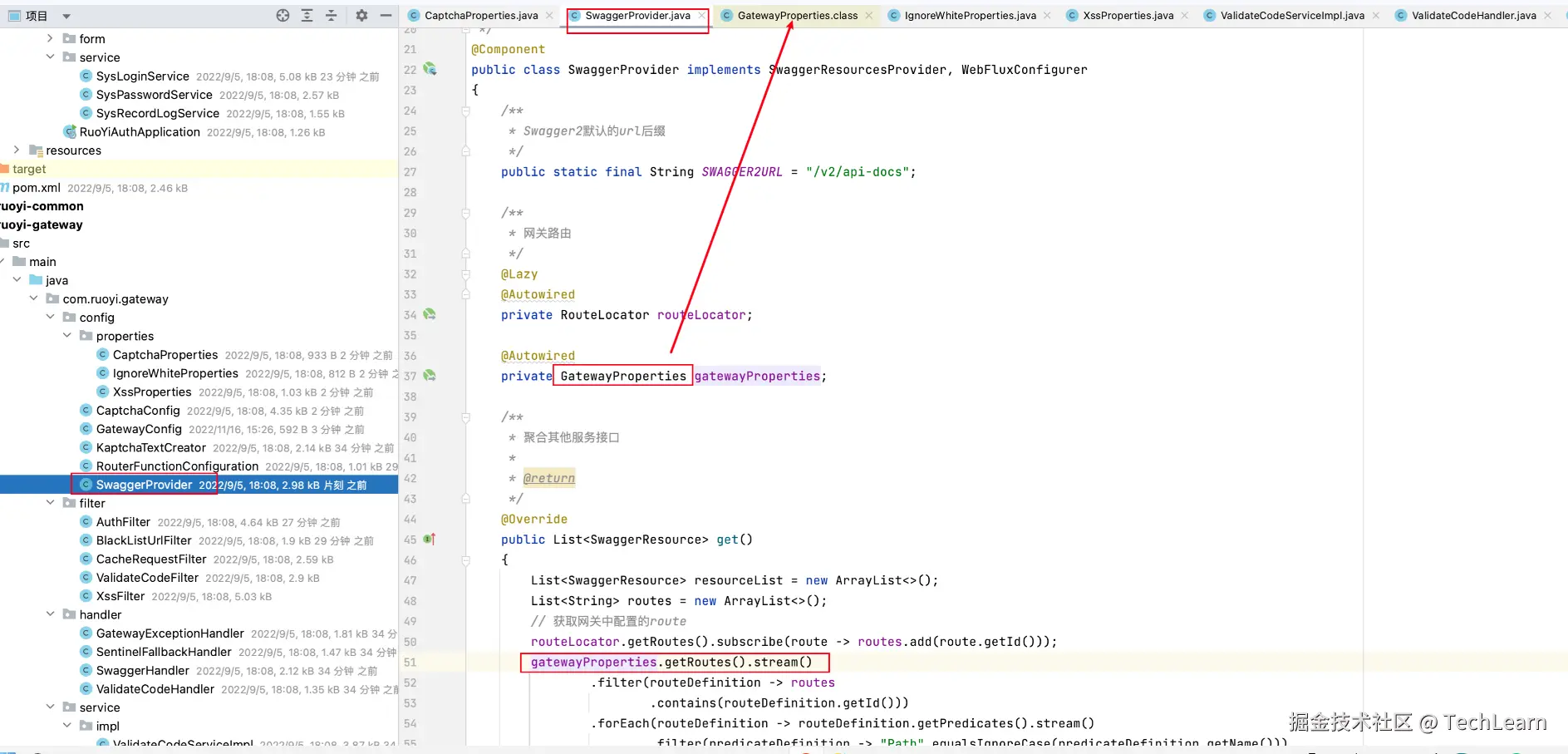
Task: Close the IgnoreWhiteProperties.java tab
Action: pyautogui.click(x=1047, y=16)
